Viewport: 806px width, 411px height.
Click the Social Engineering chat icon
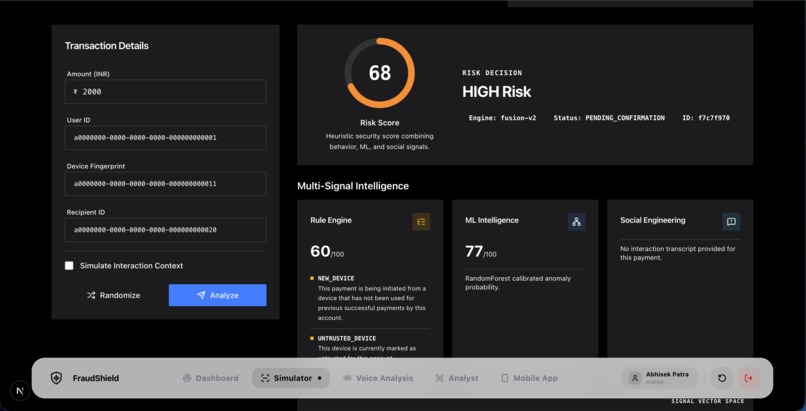(x=731, y=222)
